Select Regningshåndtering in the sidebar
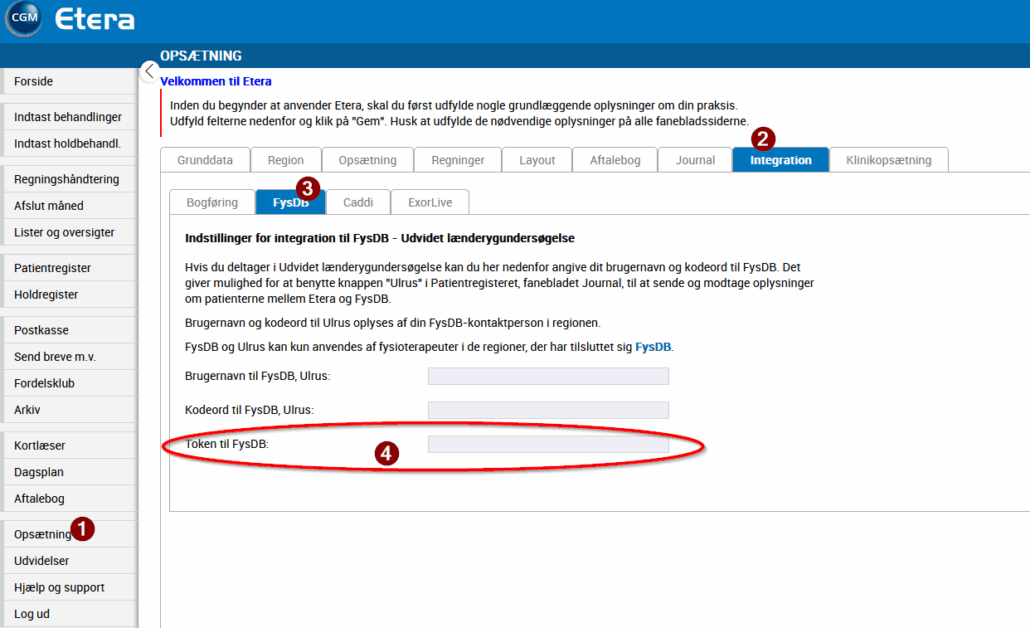The image size is (1030, 628). 68,179
